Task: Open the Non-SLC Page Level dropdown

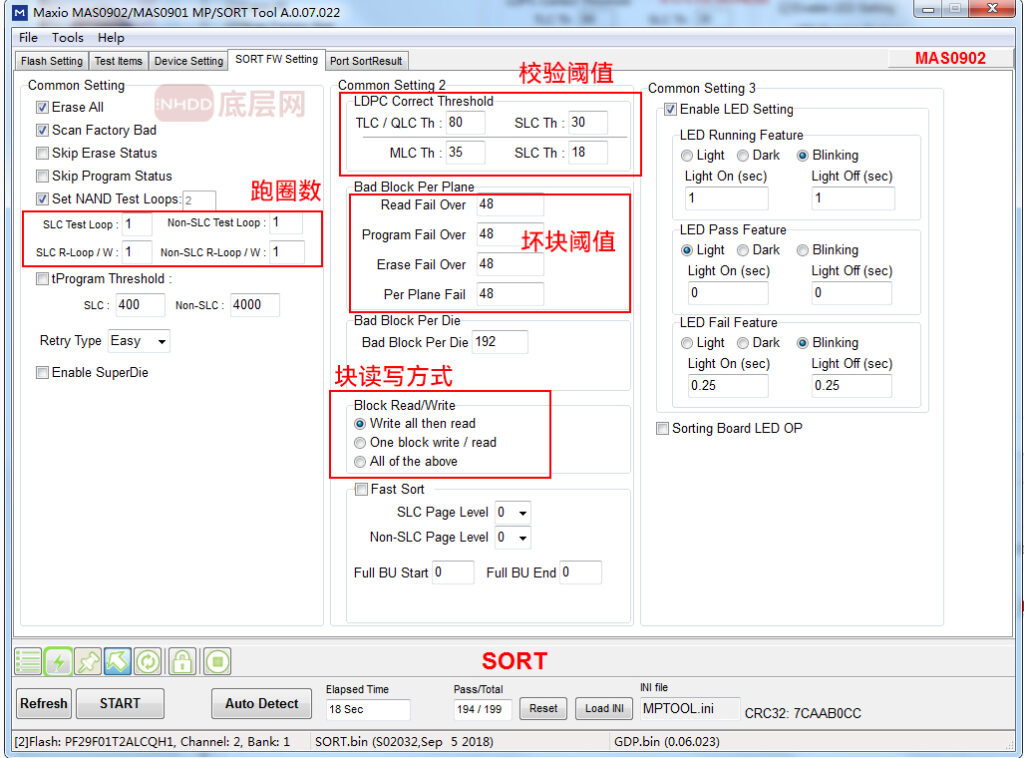Action: 515,537
